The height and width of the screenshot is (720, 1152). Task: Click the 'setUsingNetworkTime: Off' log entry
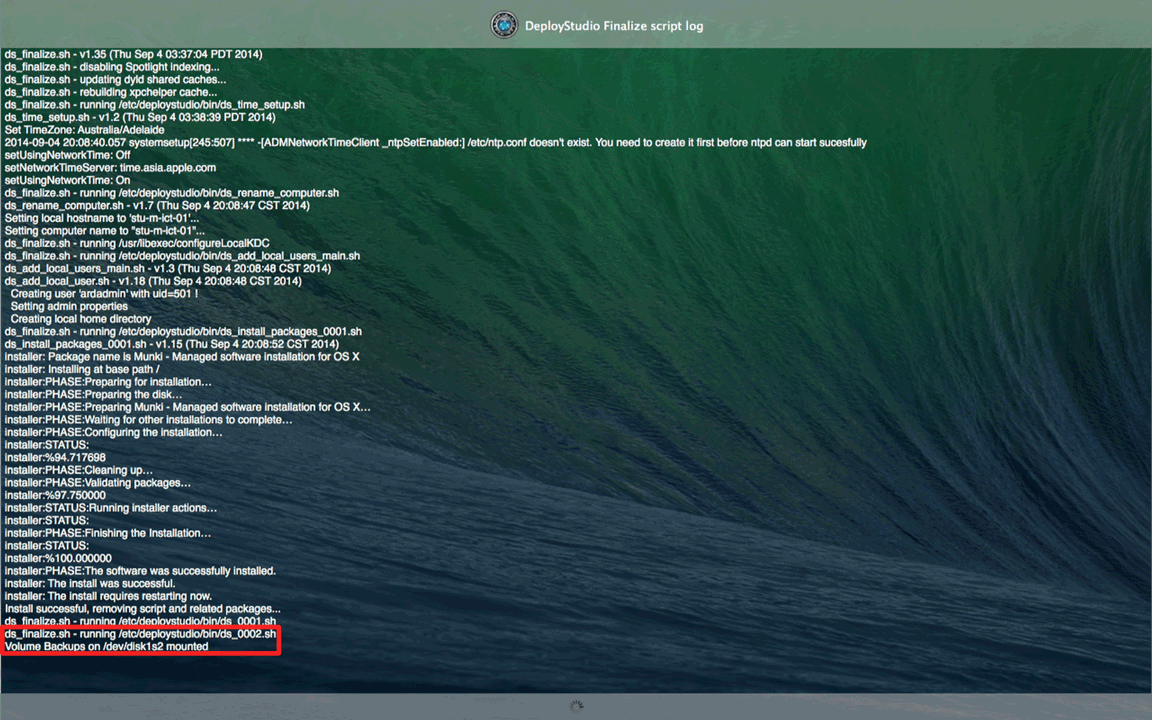(67, 155)
